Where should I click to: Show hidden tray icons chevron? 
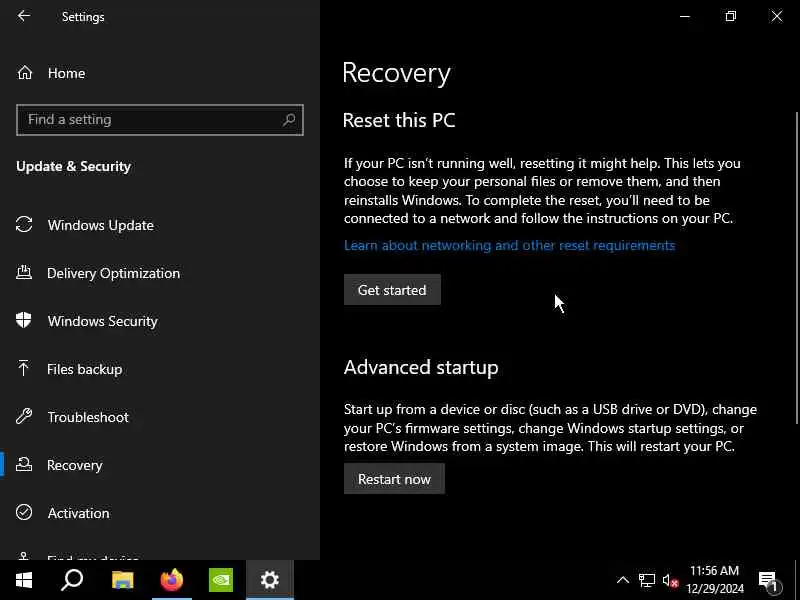[622, 580]
